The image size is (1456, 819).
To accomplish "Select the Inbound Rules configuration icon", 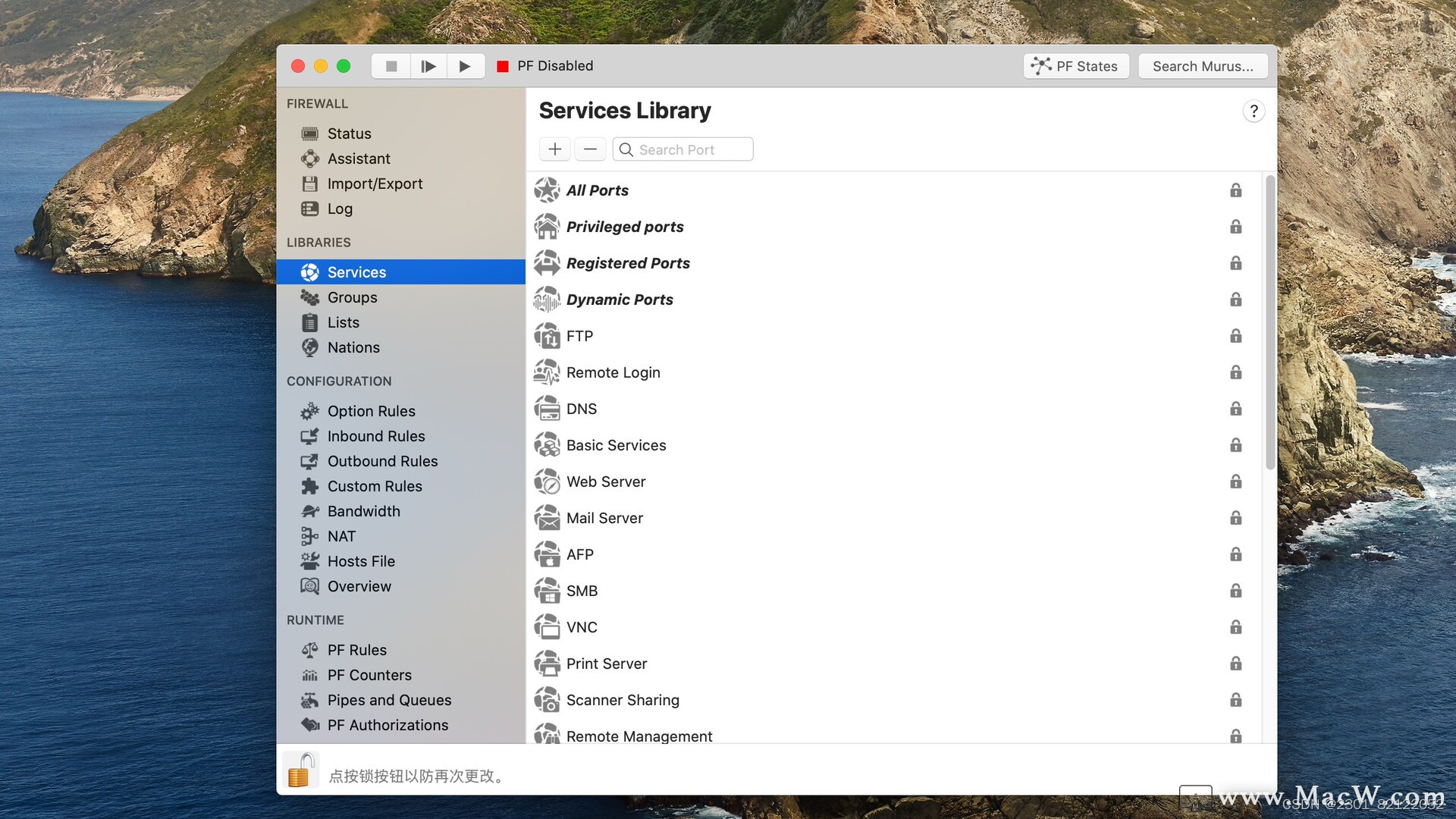I will pyautogui.click(x=310, y=436).
